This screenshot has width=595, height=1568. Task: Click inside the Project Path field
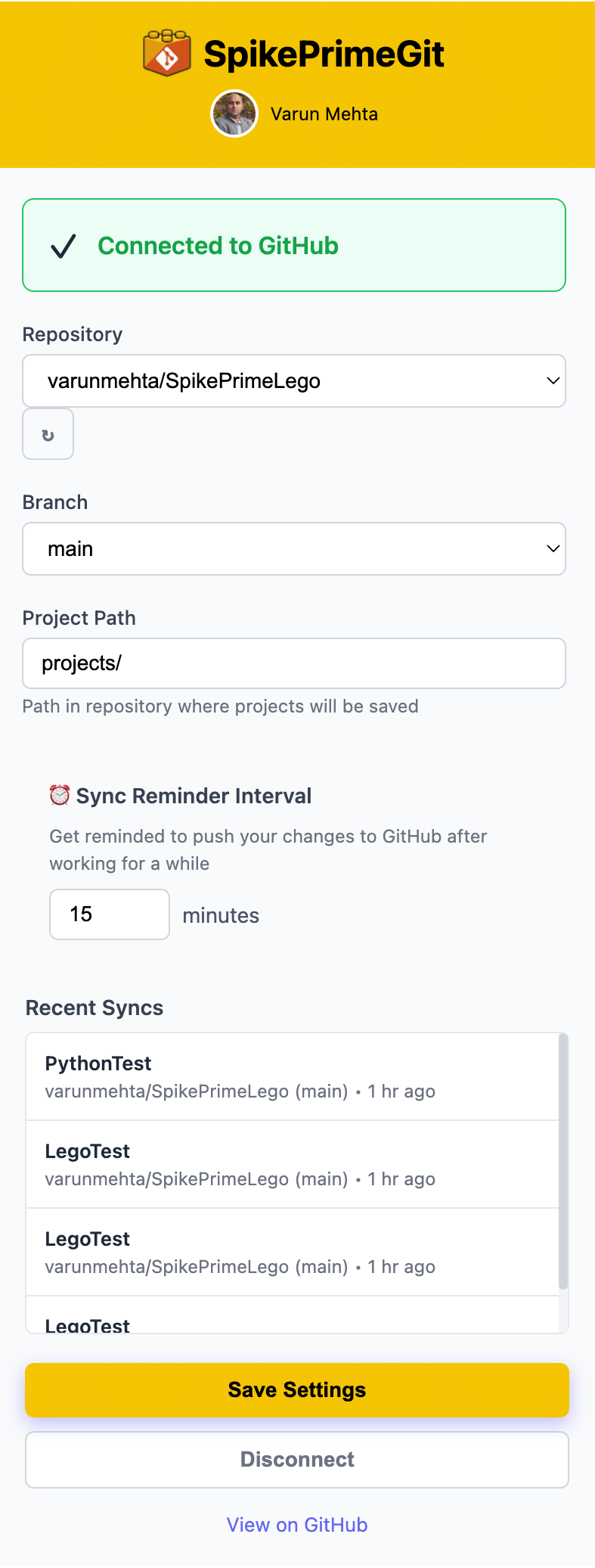(294, 663)
